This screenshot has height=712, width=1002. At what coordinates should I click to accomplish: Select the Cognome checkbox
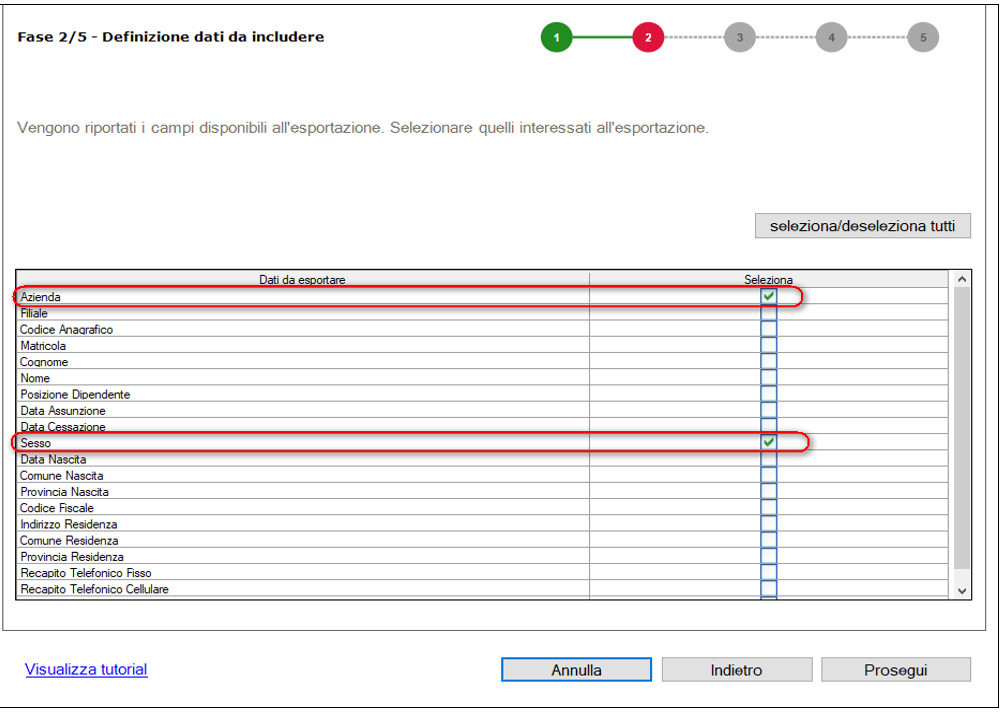[x=769, y=362]
